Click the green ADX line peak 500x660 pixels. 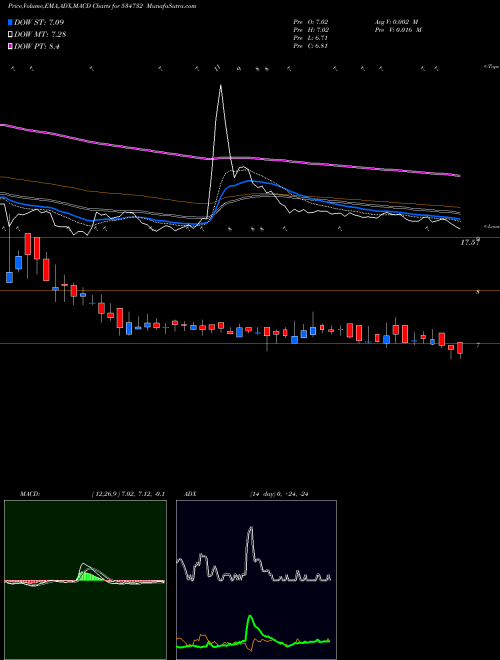pos(251,617)
